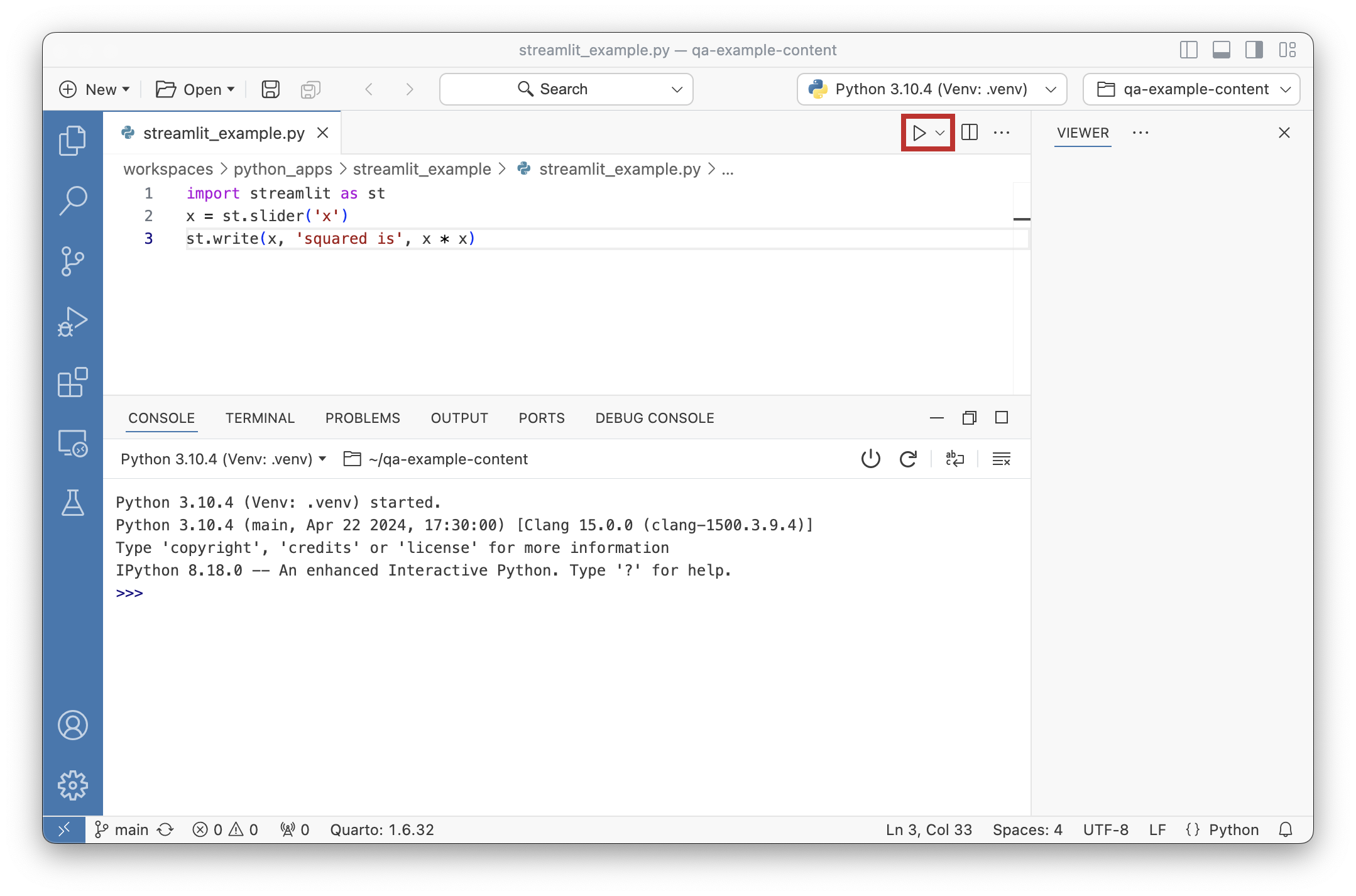The image size is (1356, 896).
Task: Open the Extensions view
Action: [x=73, y=382]
